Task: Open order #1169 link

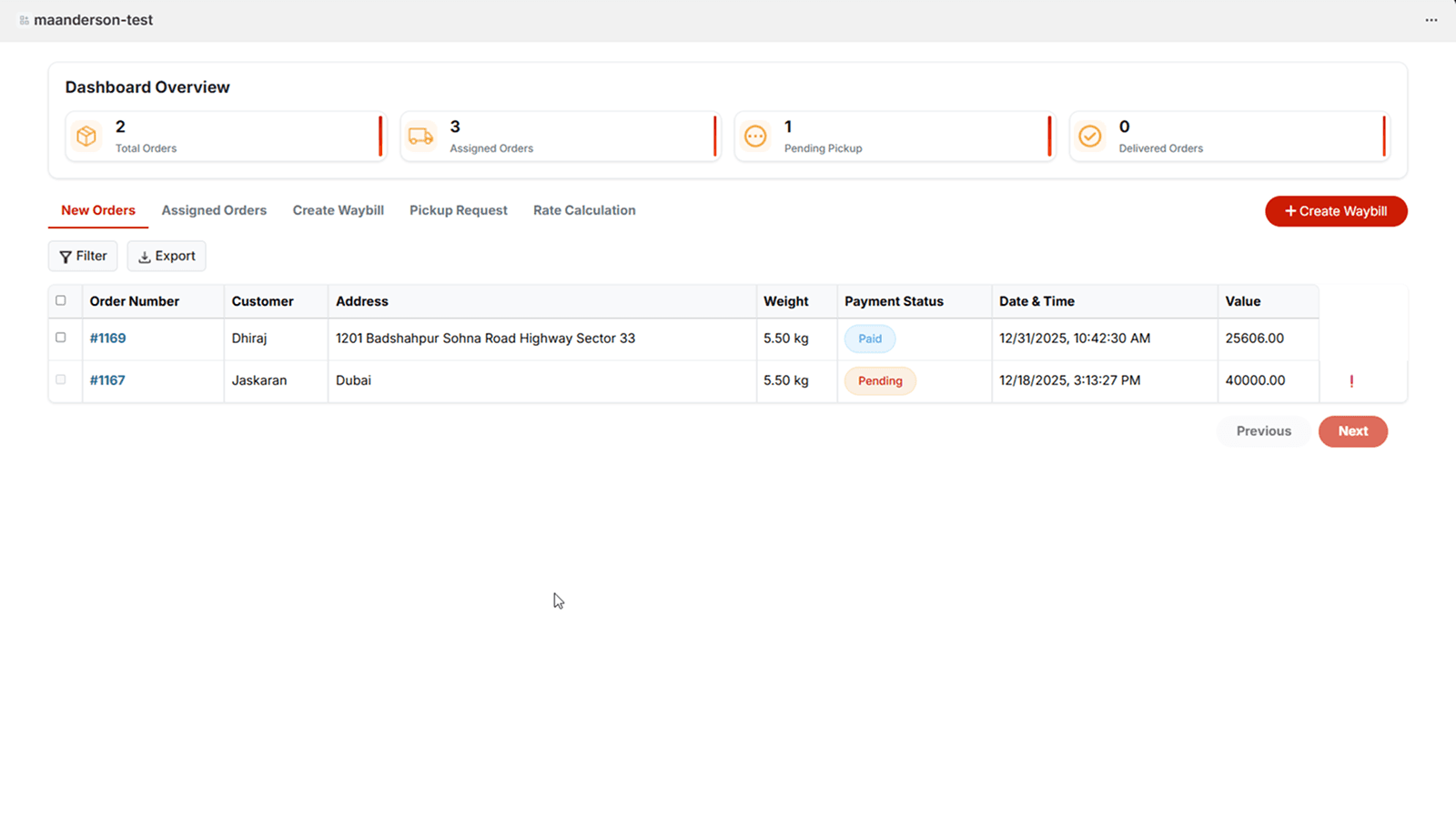Action: click(x=107, y=338)
